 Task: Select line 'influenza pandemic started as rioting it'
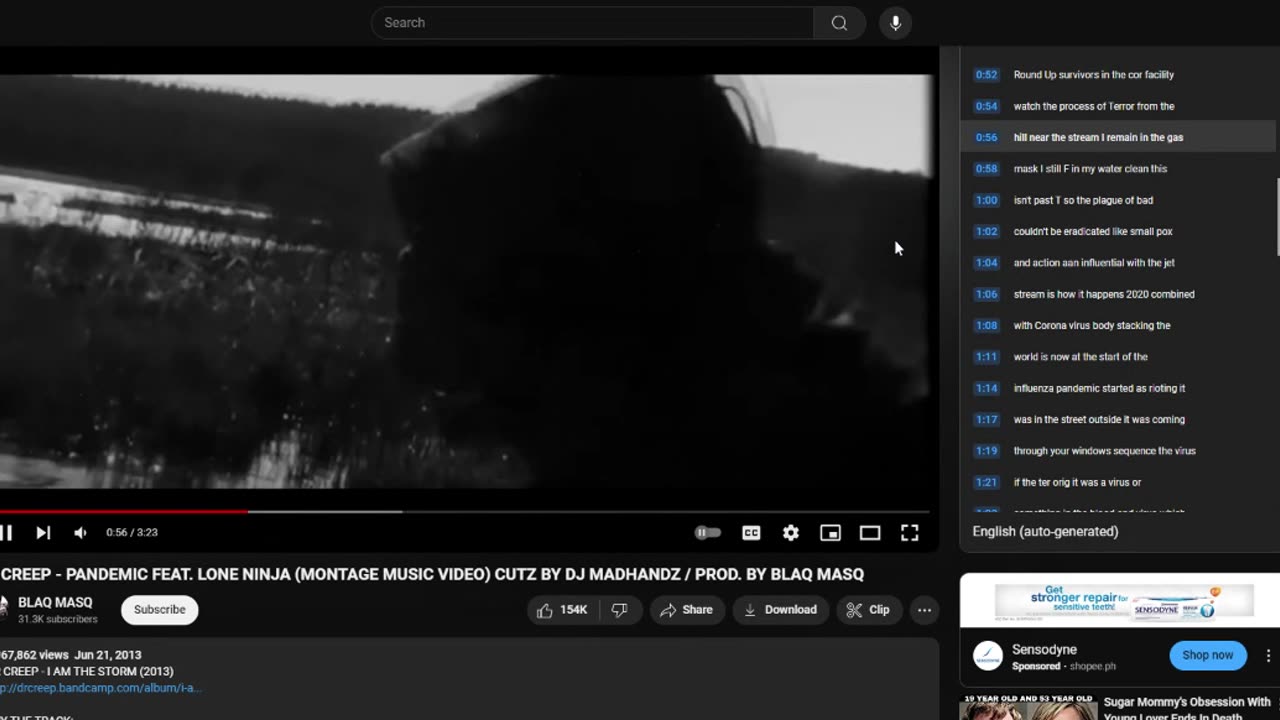1117,388
